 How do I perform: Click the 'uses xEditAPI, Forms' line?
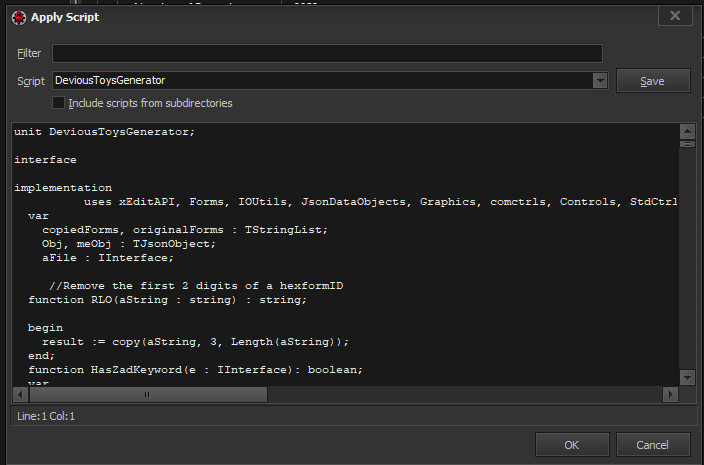point(381,202)
